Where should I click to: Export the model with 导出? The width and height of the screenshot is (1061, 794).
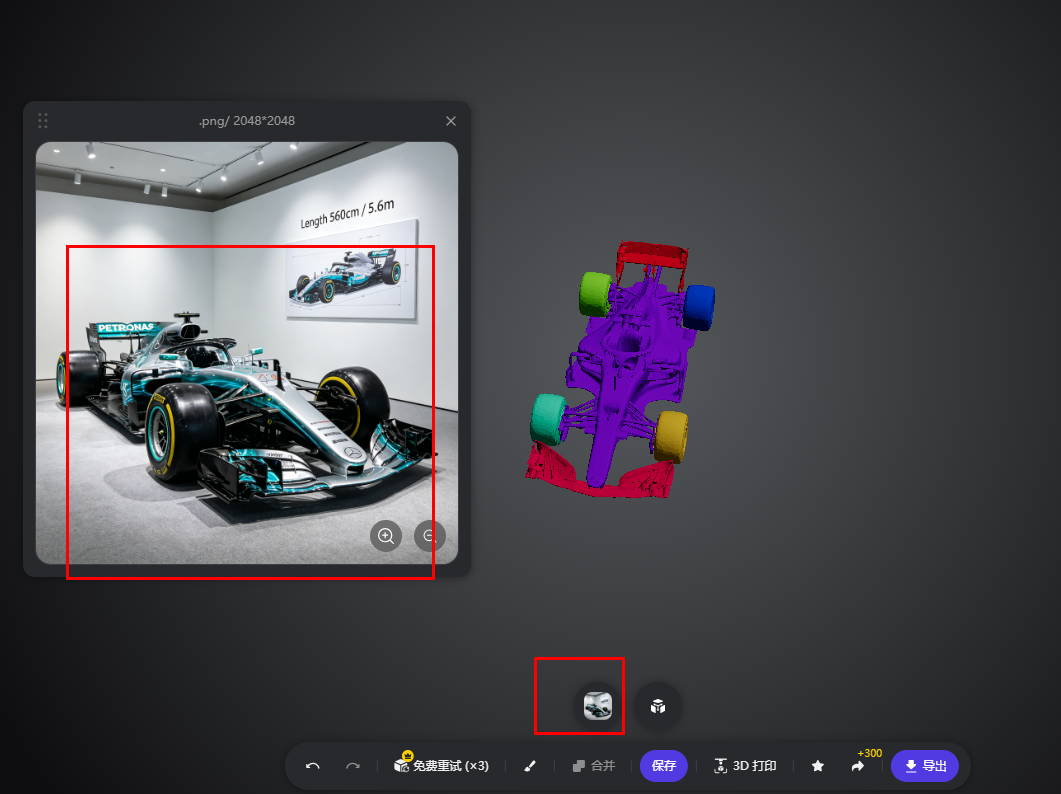click(925, 766)
